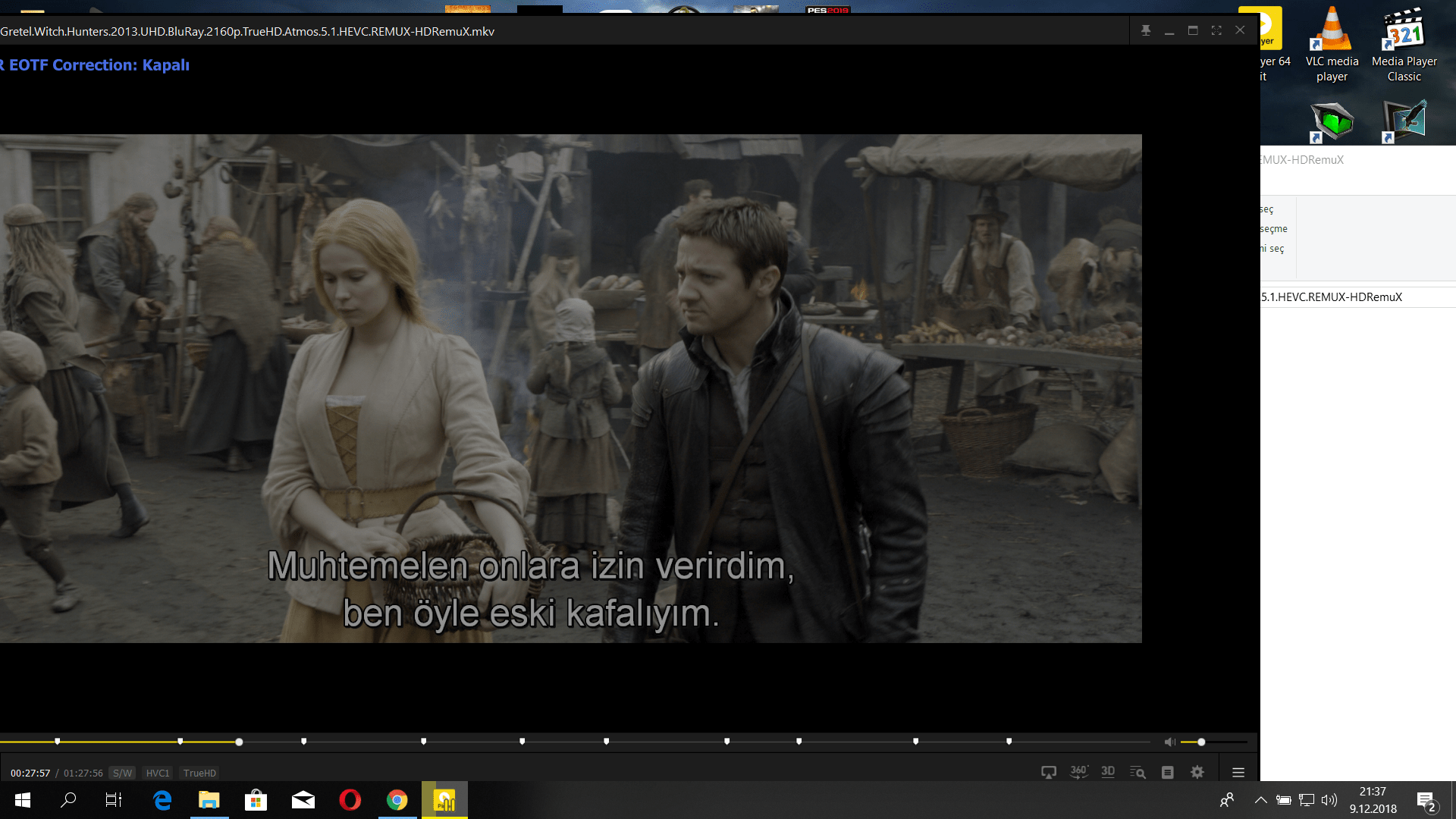
Task: Open Chrome from the taskbar
Action: click(397, 800)
